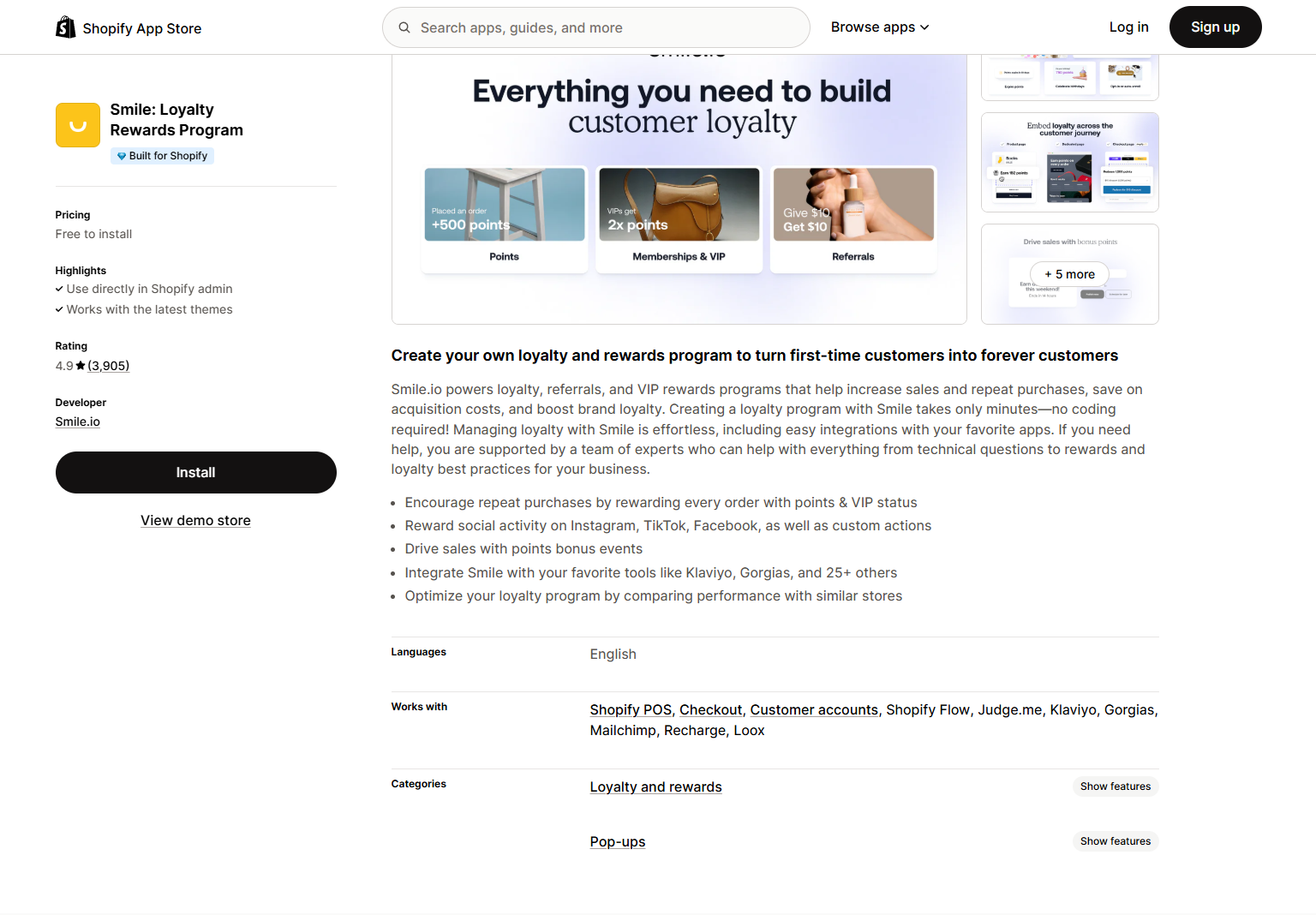Click the rating star icon

[81, 366]
